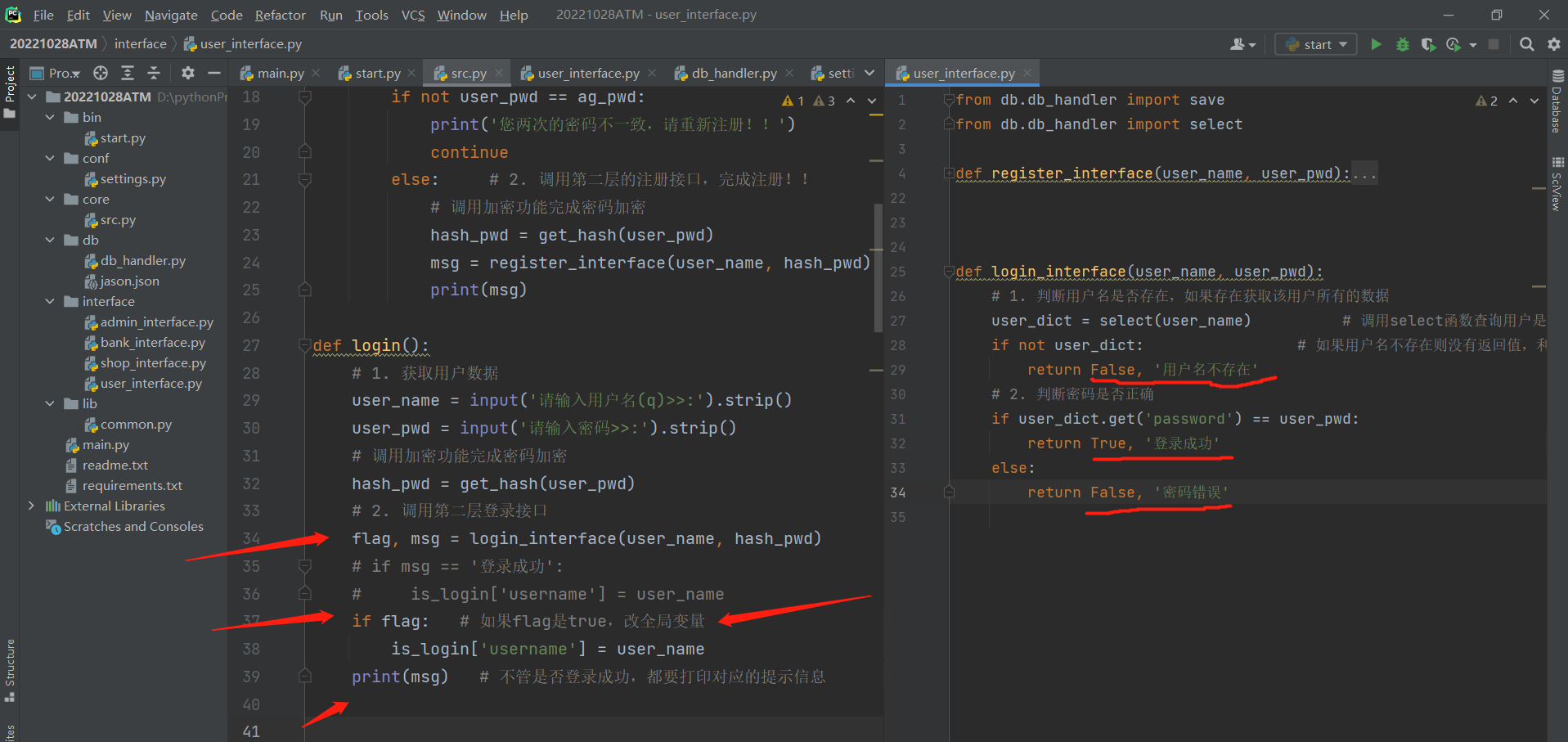1568x742 pixels.
Task: Go to previous highlighted error in right editor
Action: [1513, 101]
